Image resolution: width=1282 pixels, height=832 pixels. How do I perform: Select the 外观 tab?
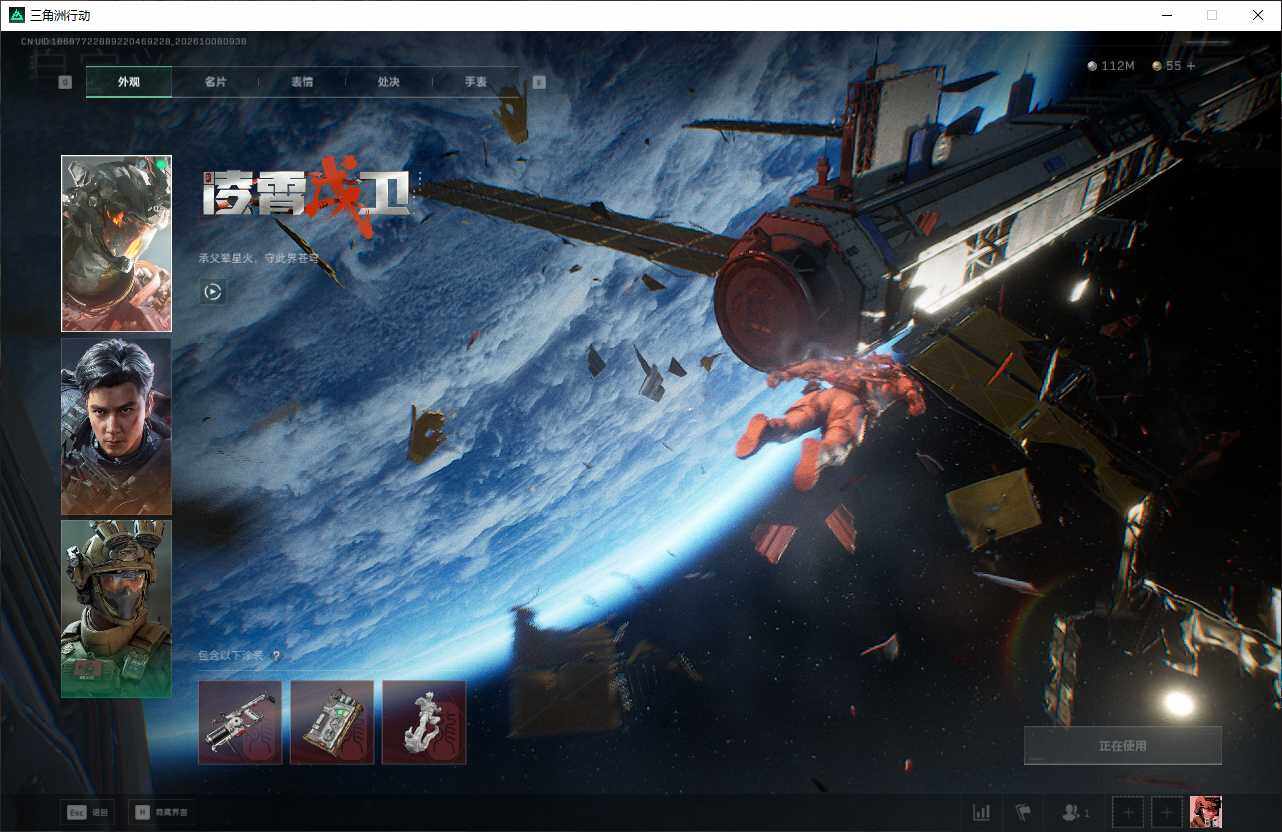(129, 82)
